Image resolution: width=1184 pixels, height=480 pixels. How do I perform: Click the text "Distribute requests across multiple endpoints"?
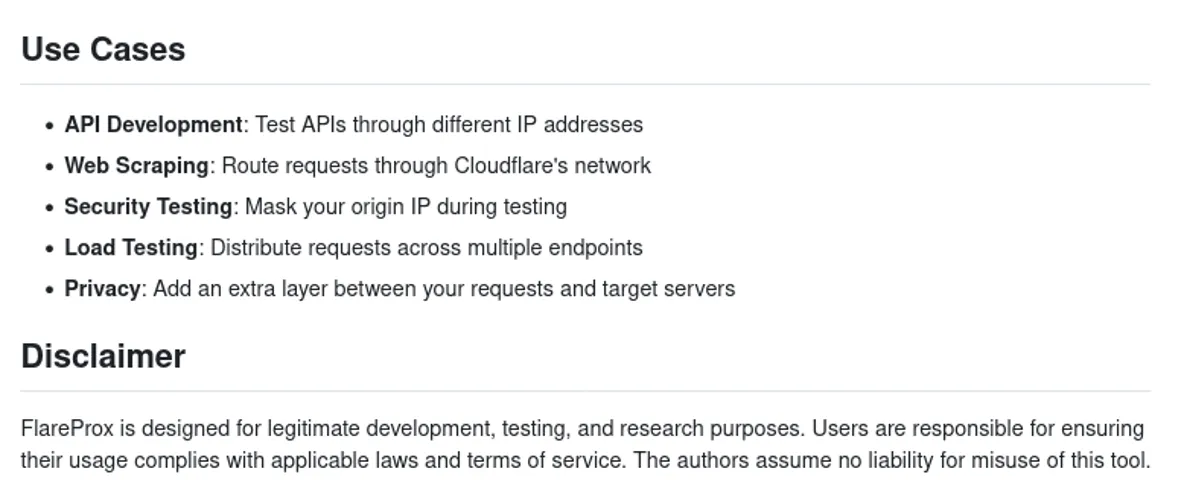point(426,248)
